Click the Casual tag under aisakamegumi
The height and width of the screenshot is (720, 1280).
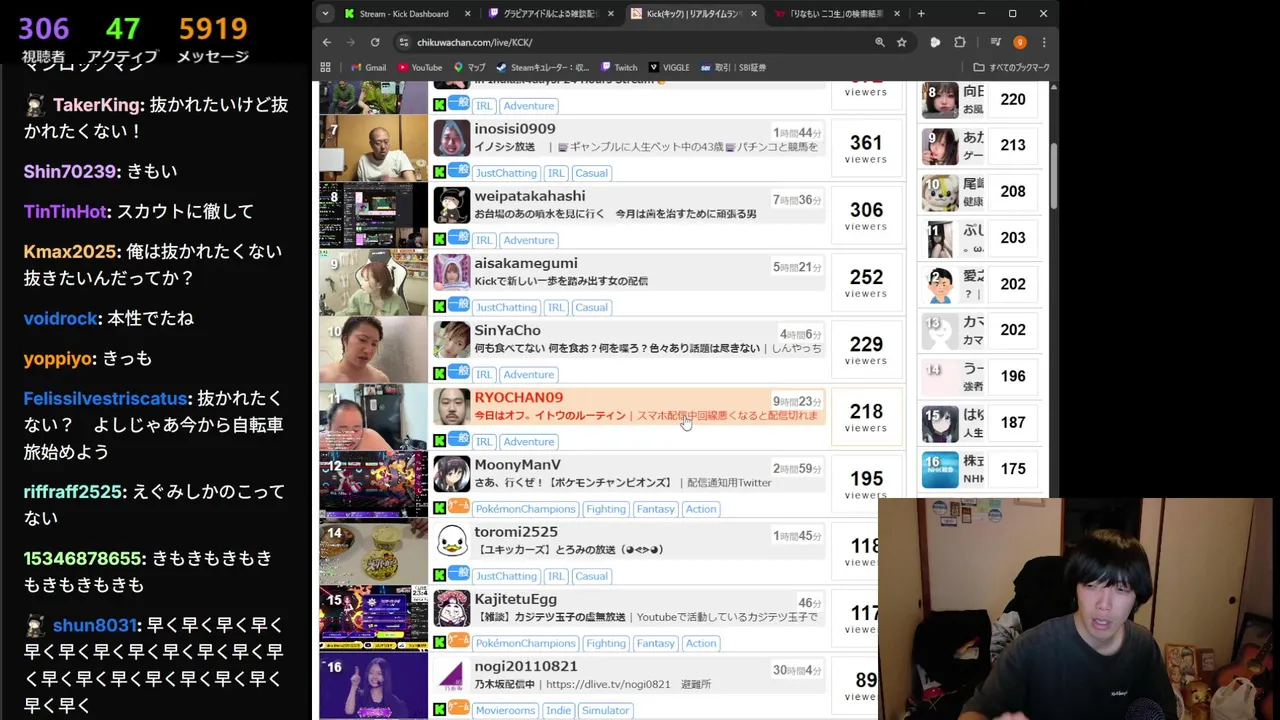591,307
